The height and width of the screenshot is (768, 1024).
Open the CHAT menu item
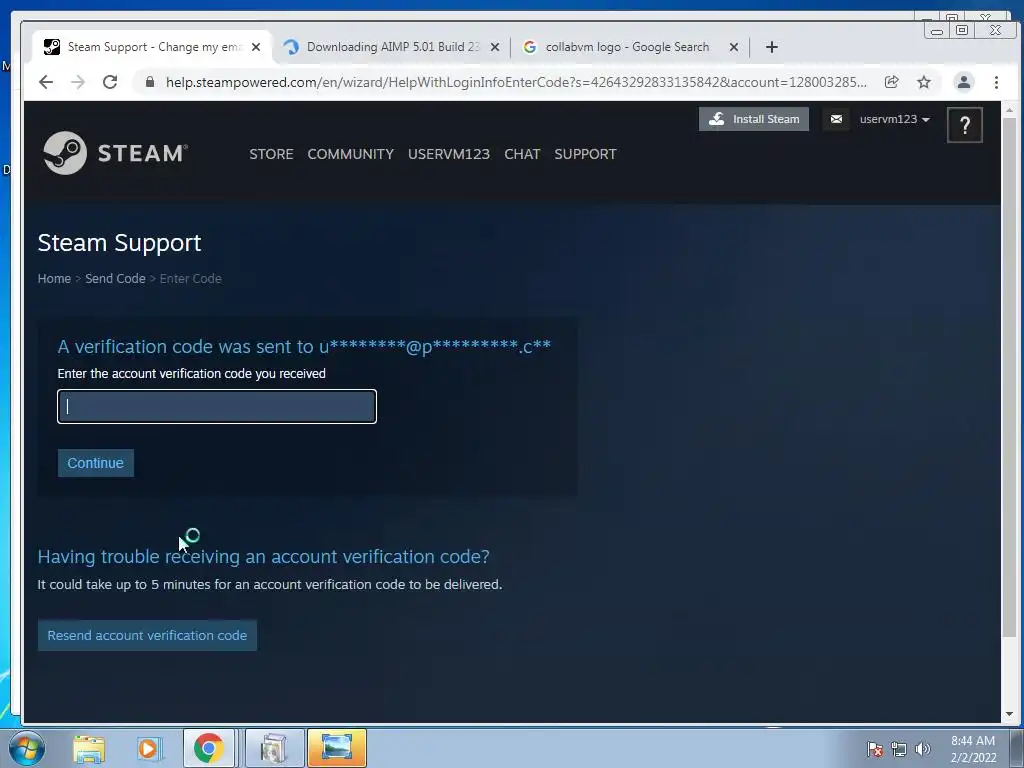(x=522, y=154)
